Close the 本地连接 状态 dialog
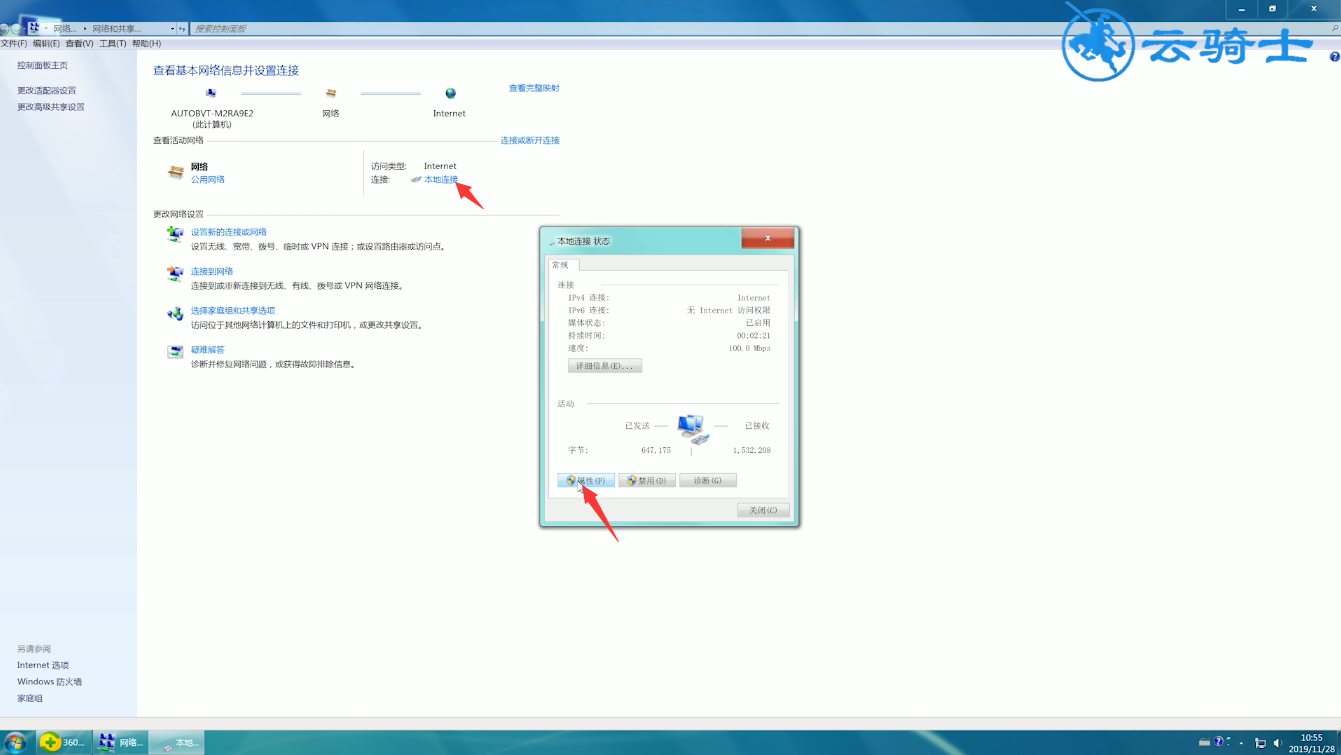 [x=768, y=238]
